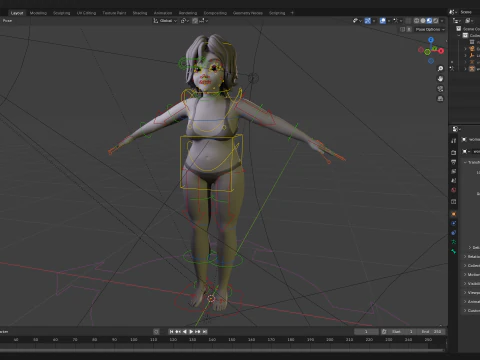Screen dimensions: 480x360
Task: Jump to the timeline start frame
Action: pos(171,332)
